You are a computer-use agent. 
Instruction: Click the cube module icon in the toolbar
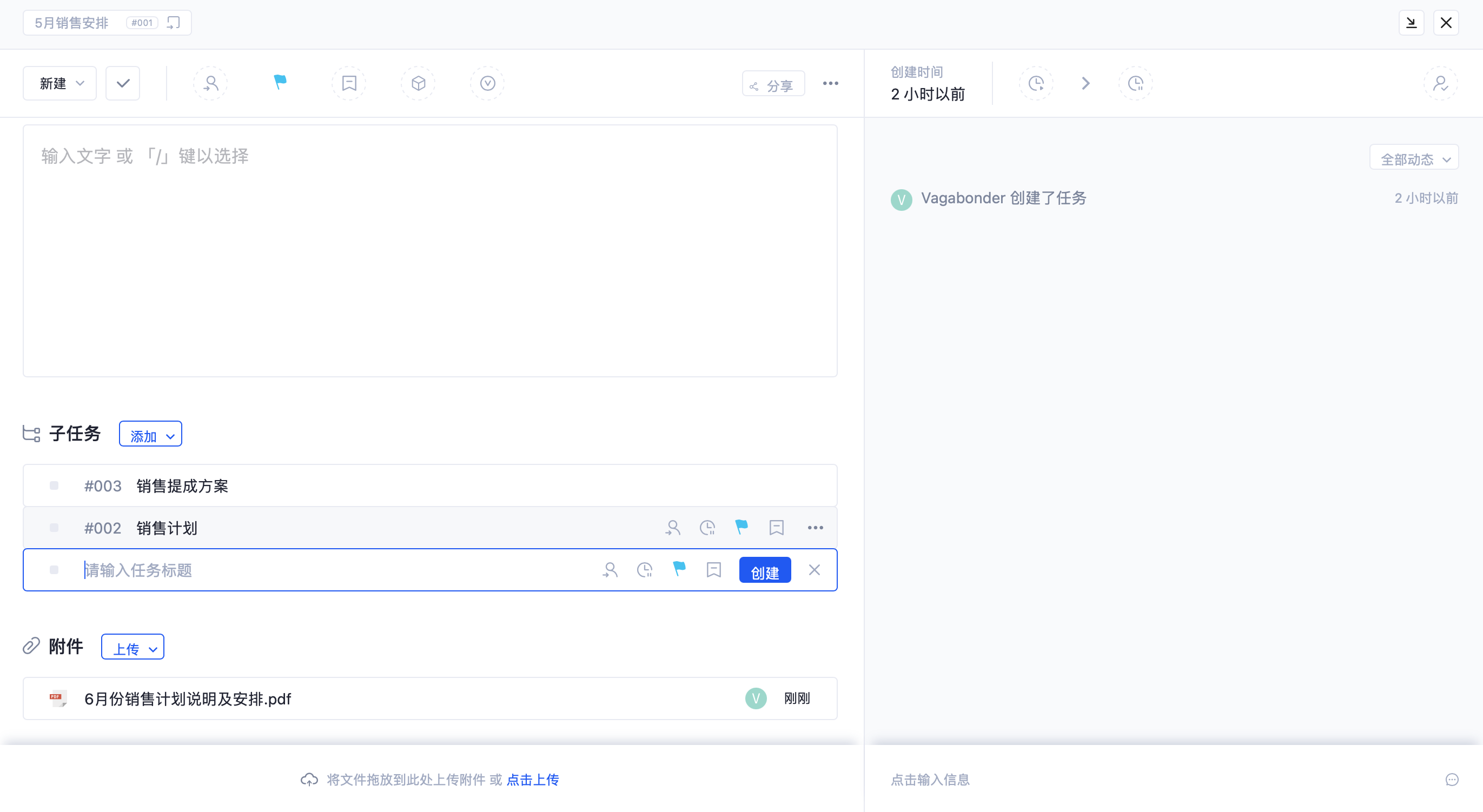point(419,83)
